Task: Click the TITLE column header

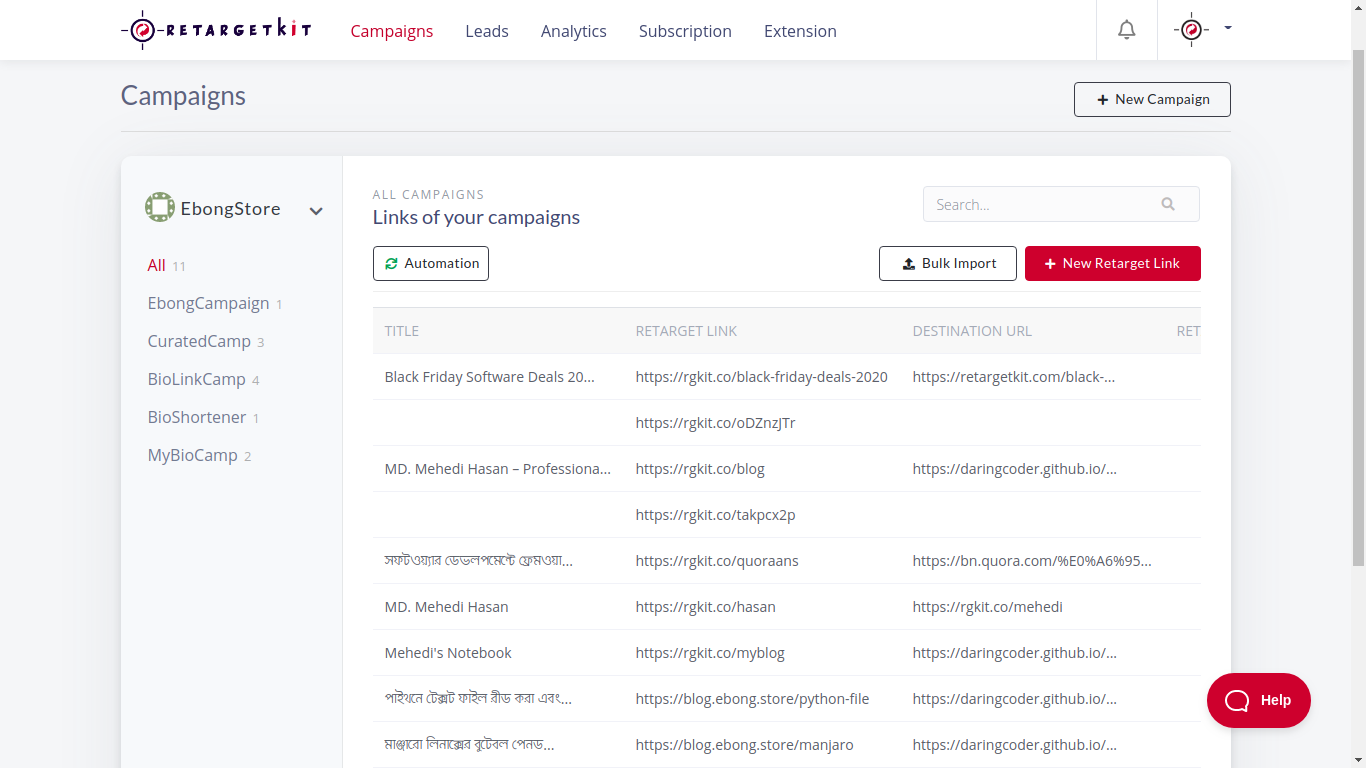Action: click(x=402, y=331)
